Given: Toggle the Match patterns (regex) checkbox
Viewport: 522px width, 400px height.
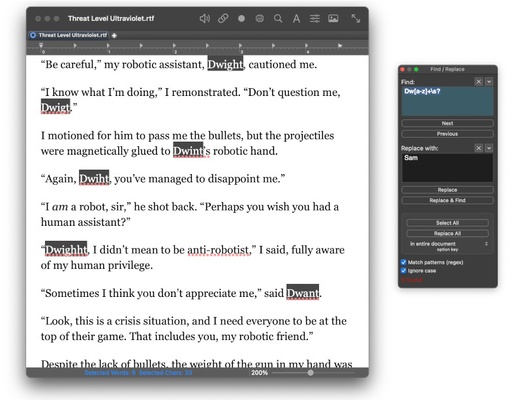Looking at the screenshot, I should coord(403,262).
